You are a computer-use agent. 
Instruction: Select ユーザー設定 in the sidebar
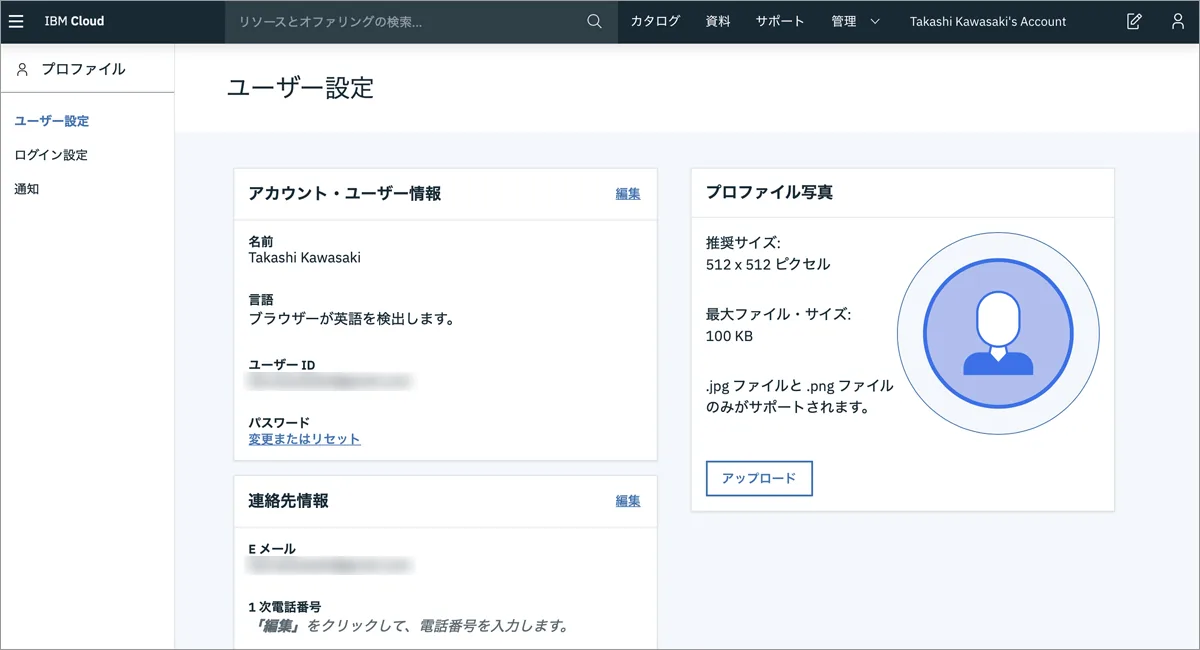point(52,121)
